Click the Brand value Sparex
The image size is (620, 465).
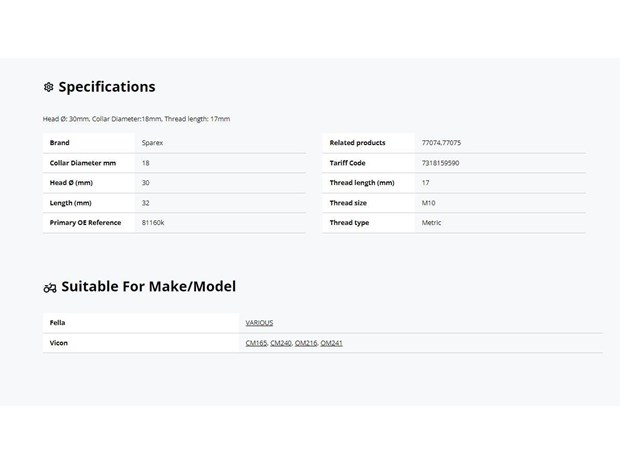152,143
